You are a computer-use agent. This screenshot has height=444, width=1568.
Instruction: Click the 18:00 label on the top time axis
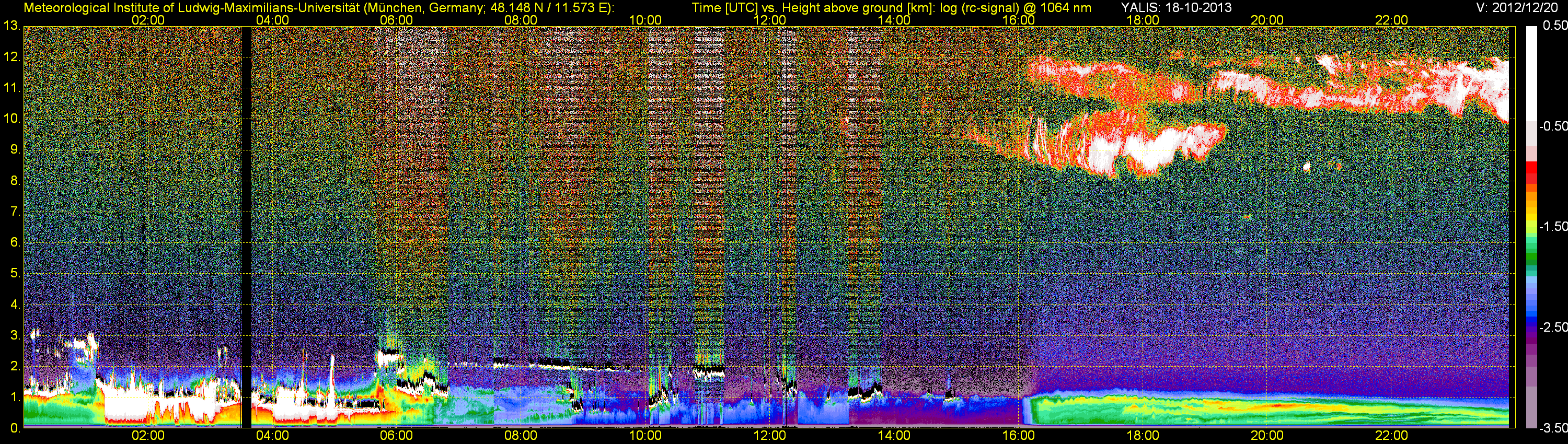pyautogui.click(x=1143, y=20)
